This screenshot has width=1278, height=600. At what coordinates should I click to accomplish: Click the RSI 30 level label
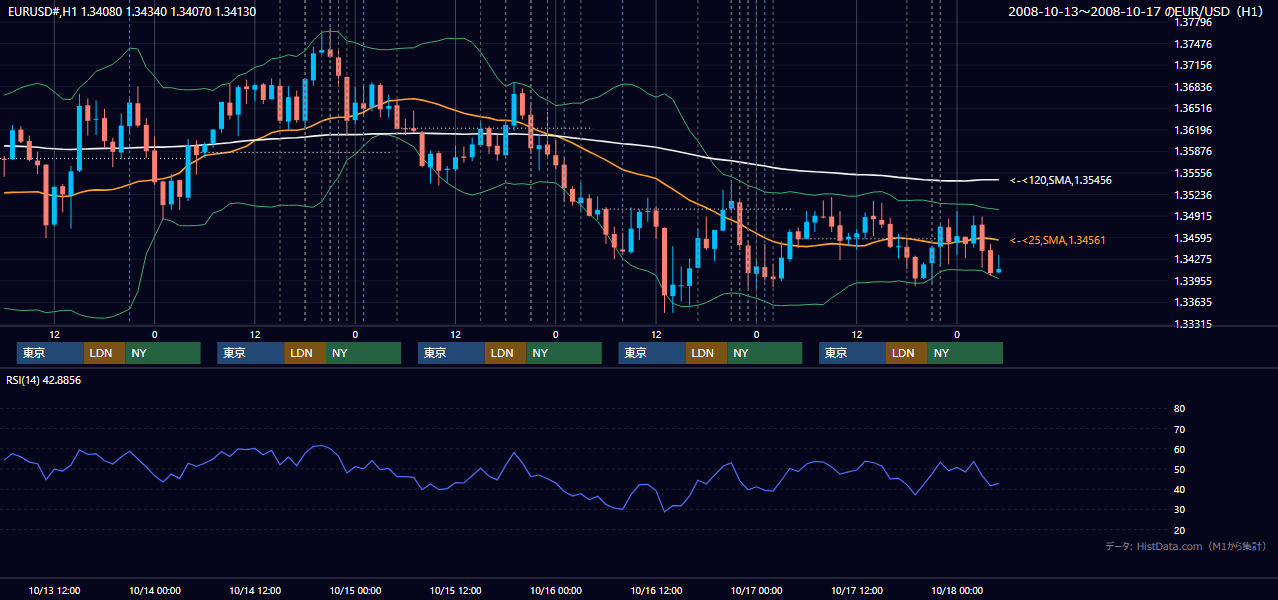1179,509
